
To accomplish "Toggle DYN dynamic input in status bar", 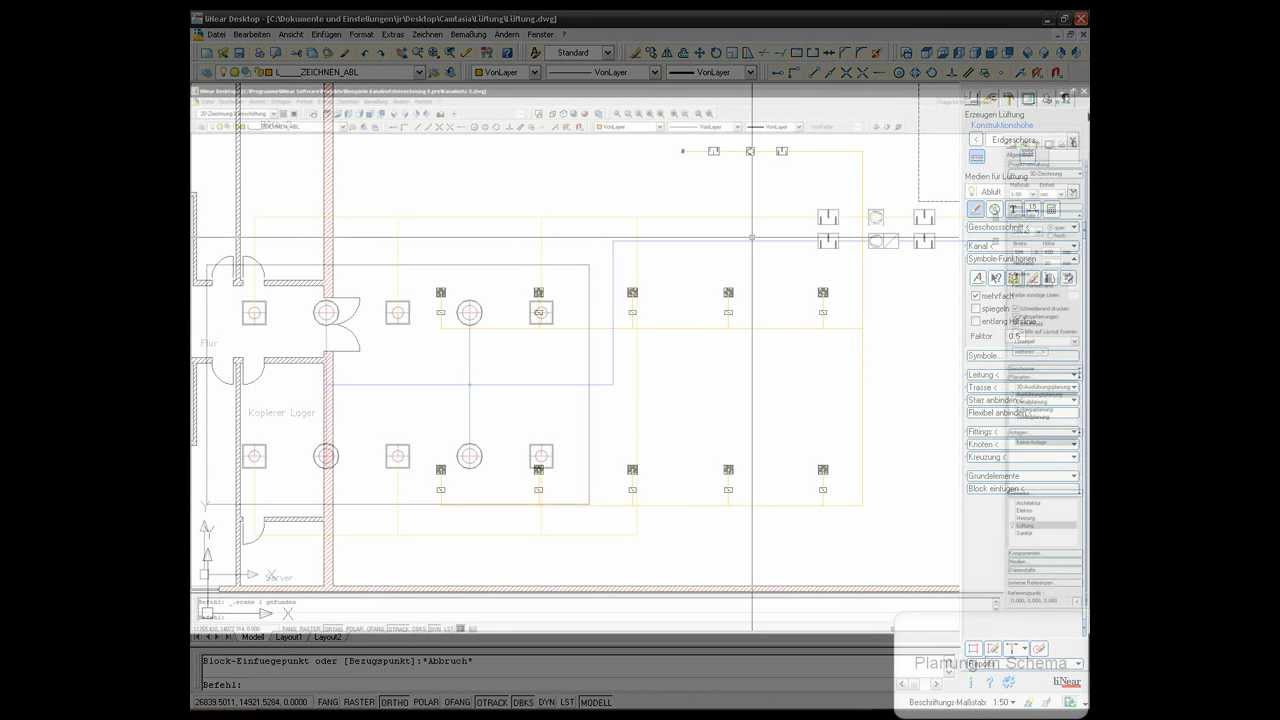I will tap(546, 702).
